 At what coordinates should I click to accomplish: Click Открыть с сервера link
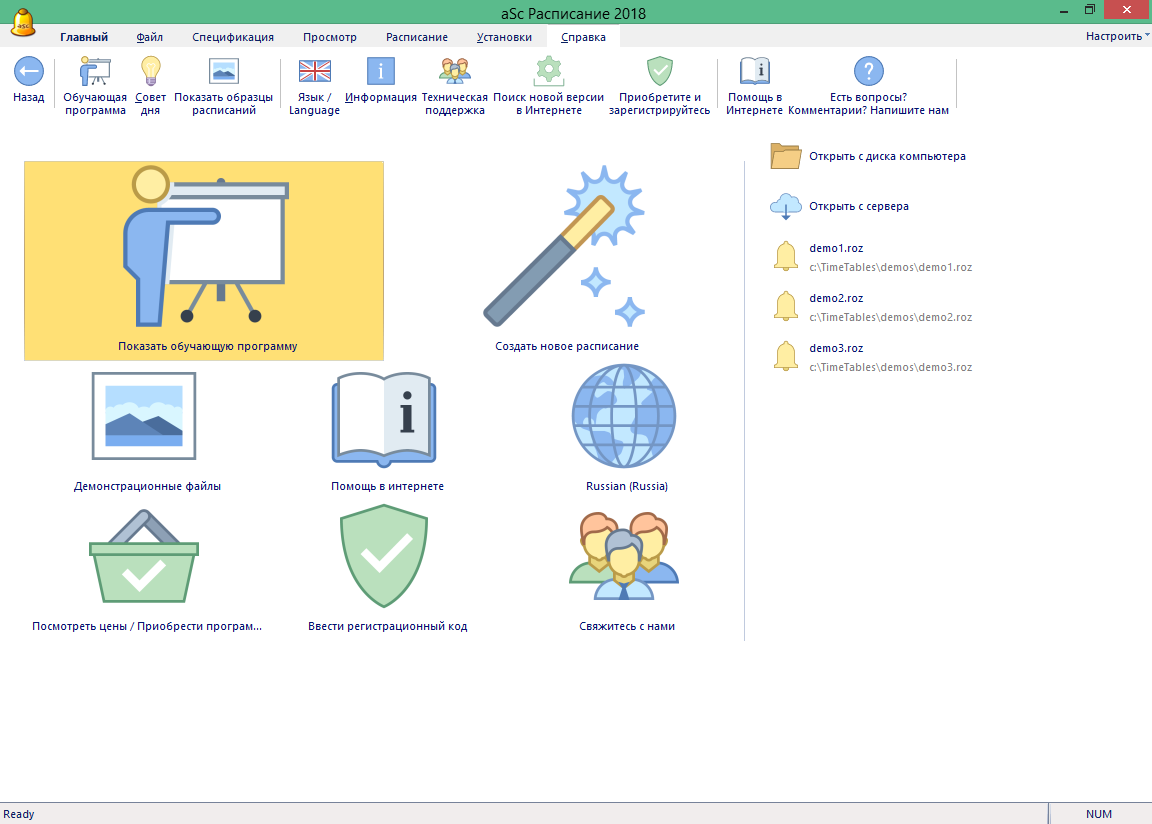click(x=858, y=206)
